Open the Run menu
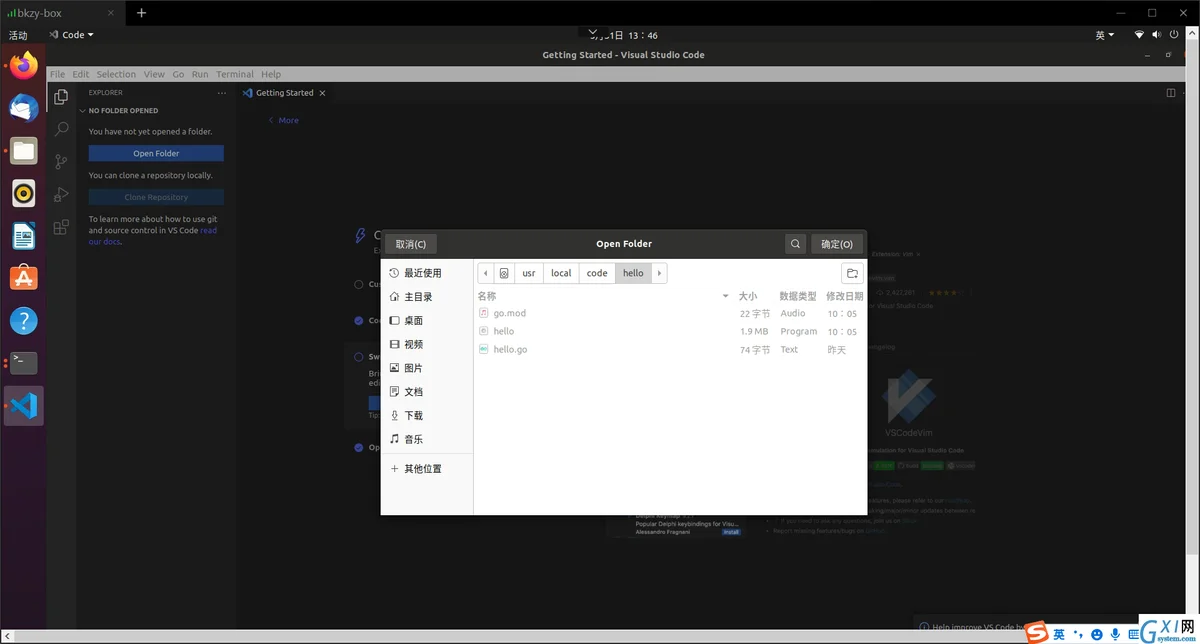Image resolution: width=1200 pixels, height=644 pixels. [200, 74]
